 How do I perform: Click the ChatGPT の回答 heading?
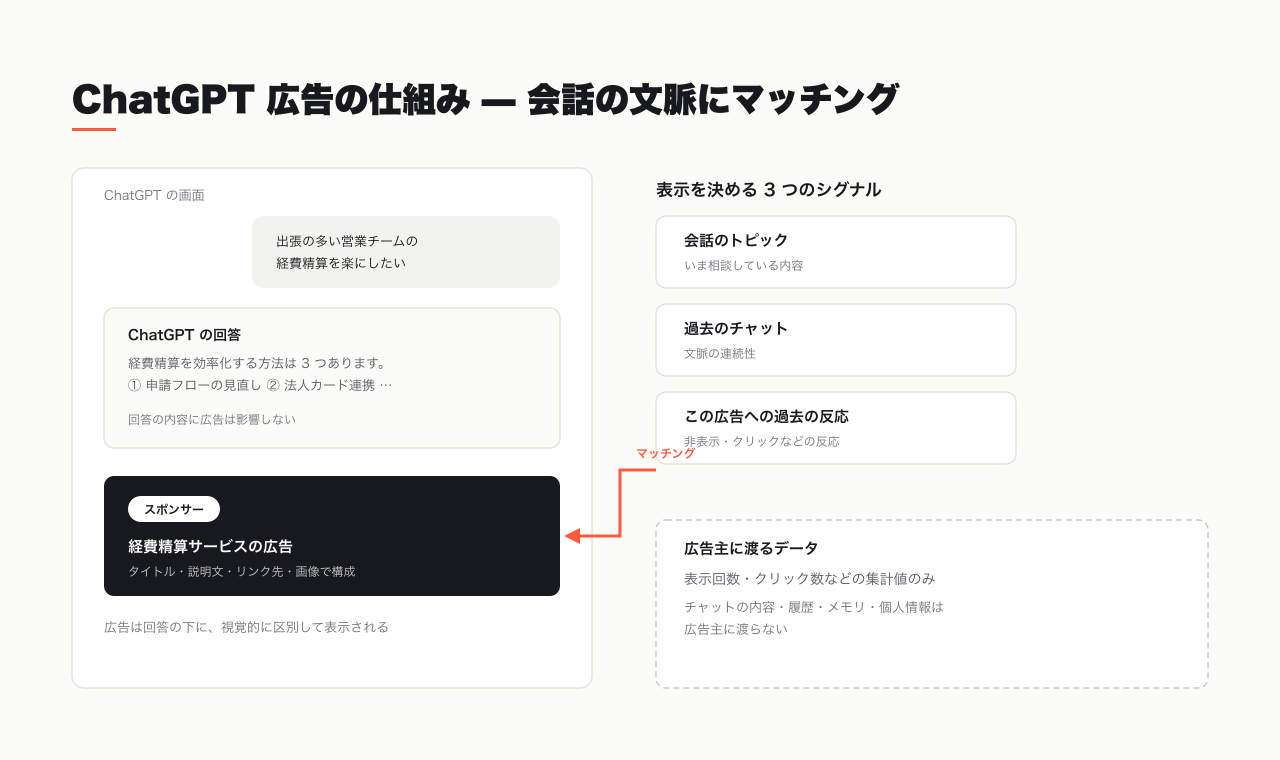(184, 335)
